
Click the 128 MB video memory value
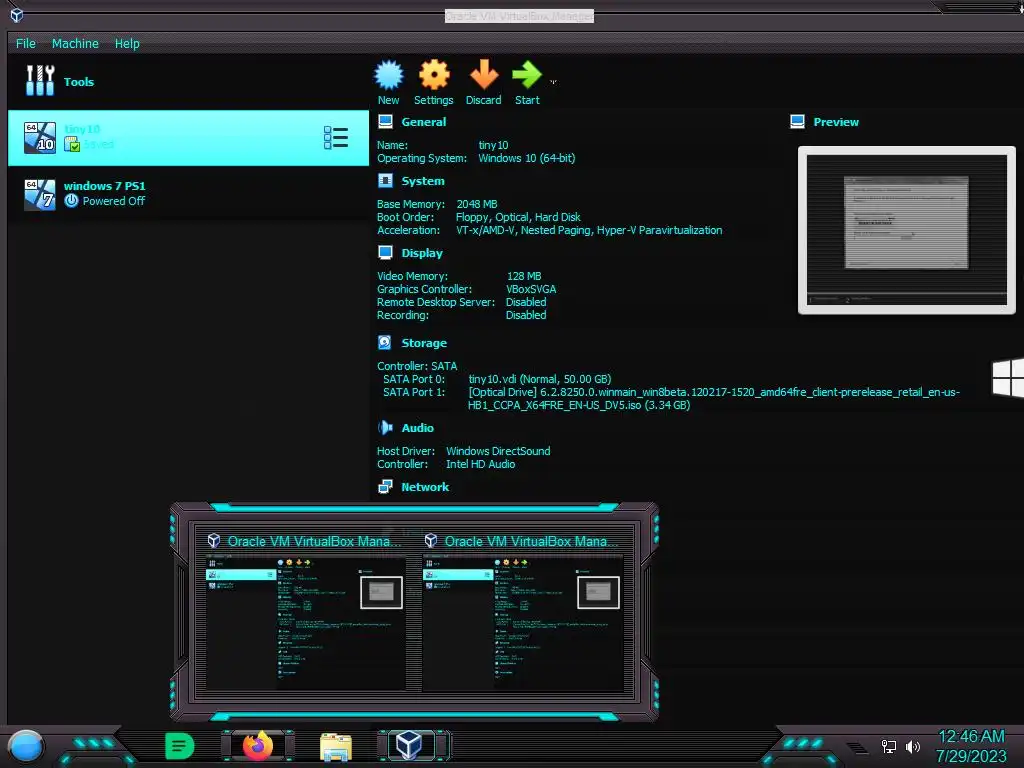(x=524, y=276)
